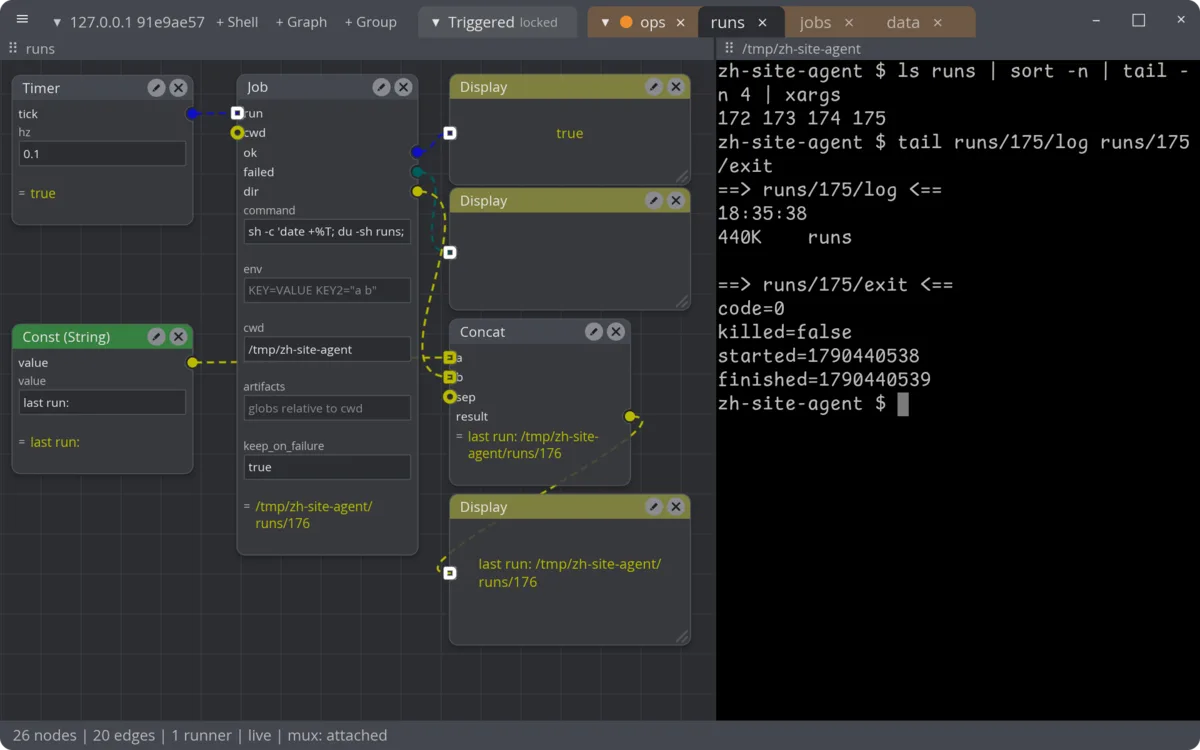Edit the Display node showing 'true'

click(654, 87)
